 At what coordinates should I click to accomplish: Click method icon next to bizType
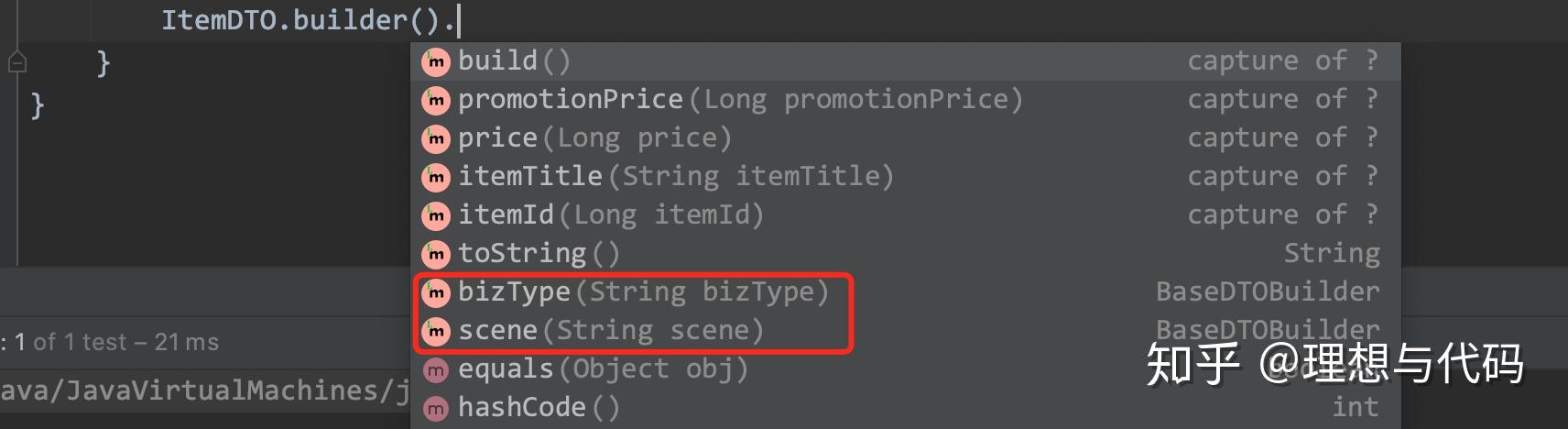click(435, 292)
